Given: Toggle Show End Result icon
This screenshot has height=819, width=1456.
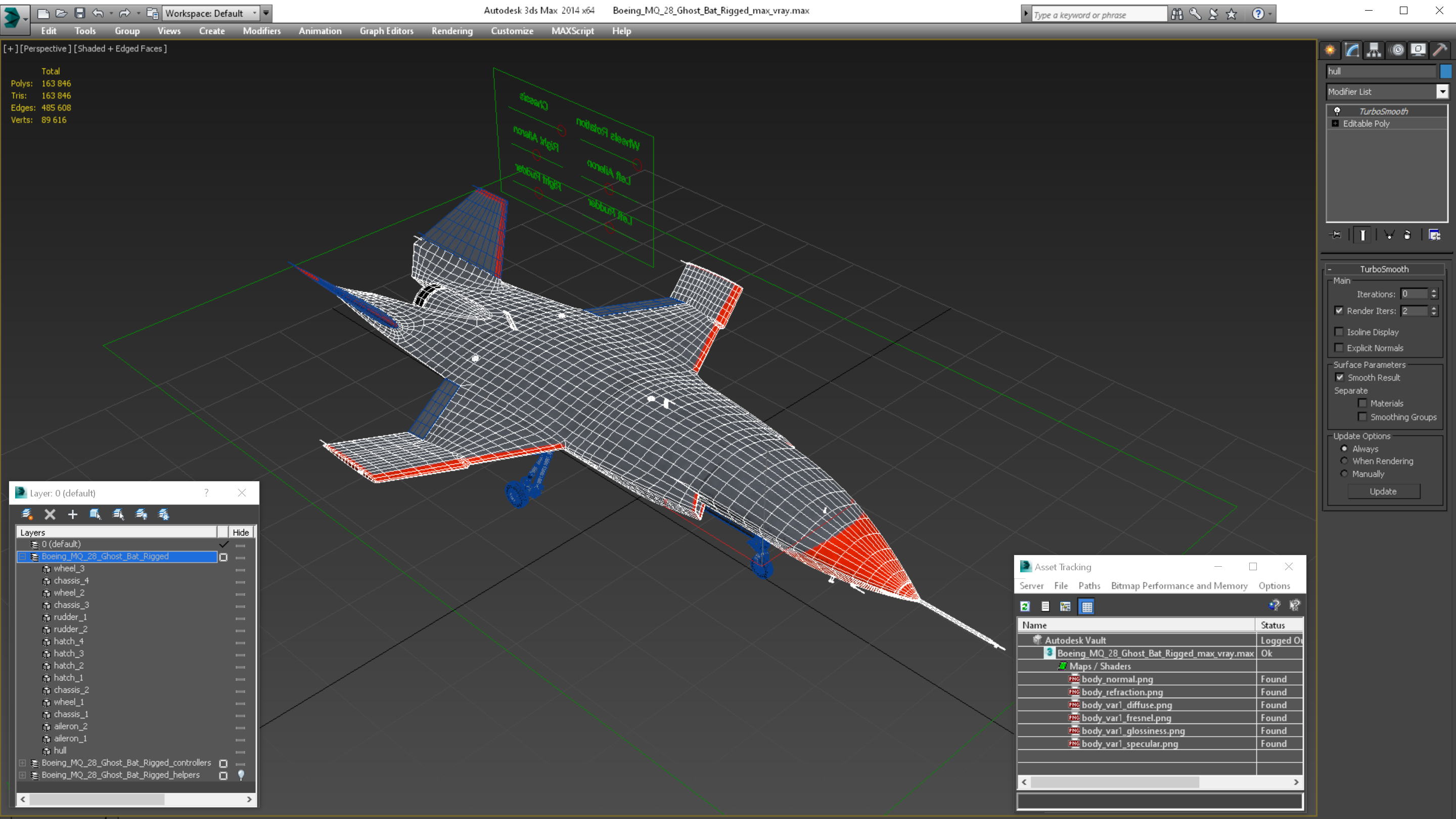Looking at the screenshot, I should [x=1363, y=235].
